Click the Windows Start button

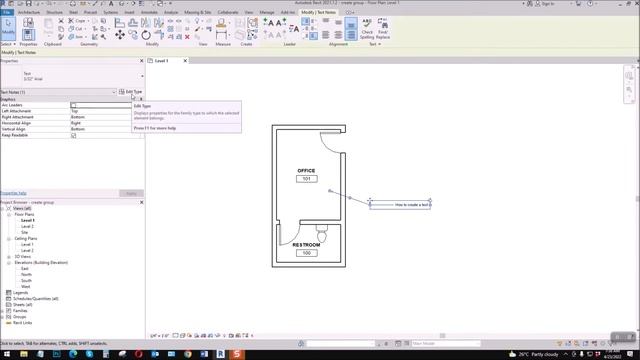[x=7, y=354]
